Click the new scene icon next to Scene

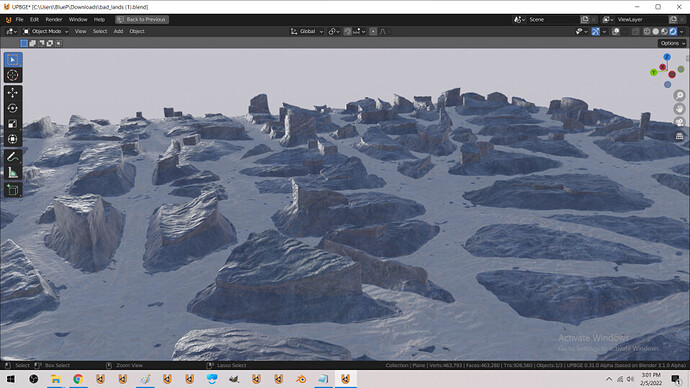[584, 19]
